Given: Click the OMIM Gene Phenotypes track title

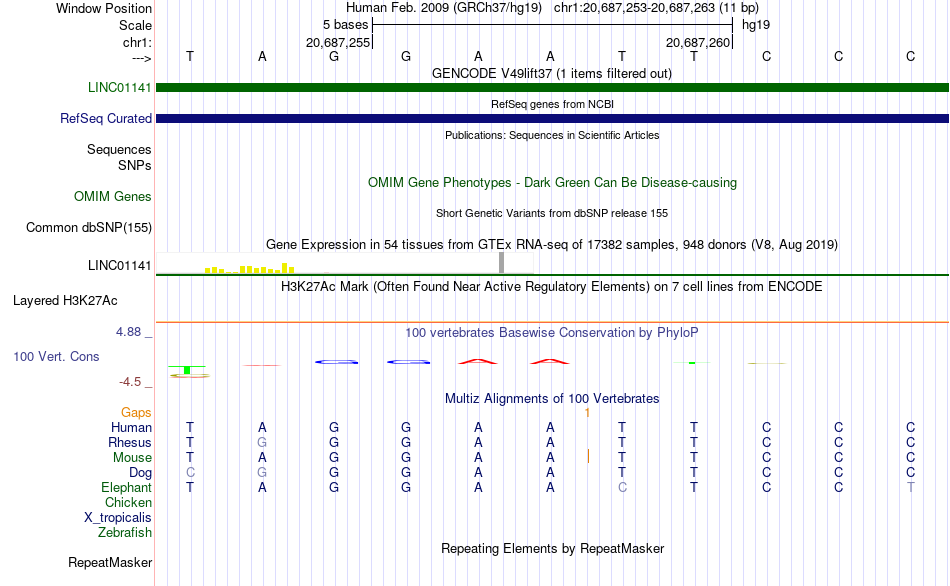Looking at the screenshot, I should 552,182.
